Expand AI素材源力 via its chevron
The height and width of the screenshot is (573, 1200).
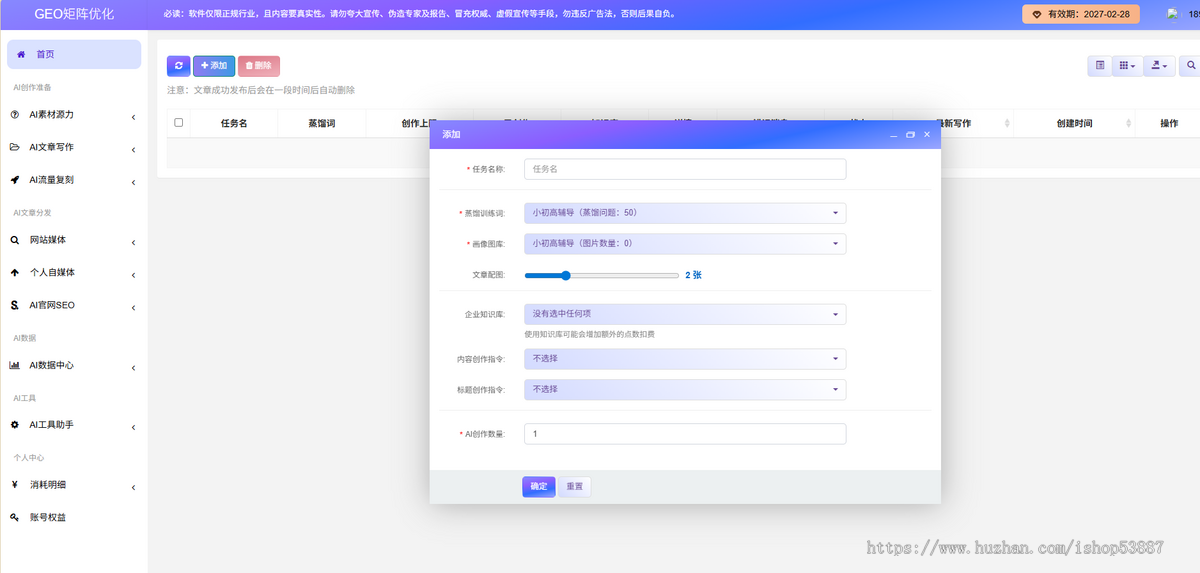click(x=134, y=116)
